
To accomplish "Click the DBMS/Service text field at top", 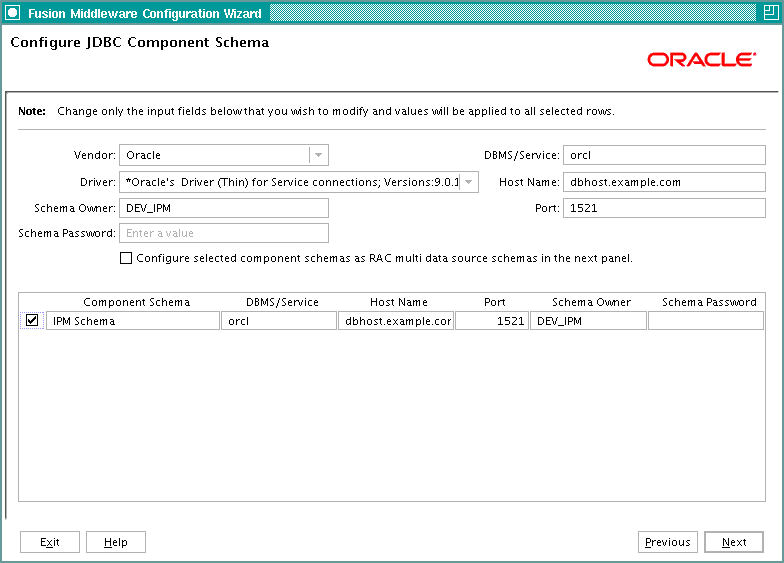I will [x=664, y=155].
